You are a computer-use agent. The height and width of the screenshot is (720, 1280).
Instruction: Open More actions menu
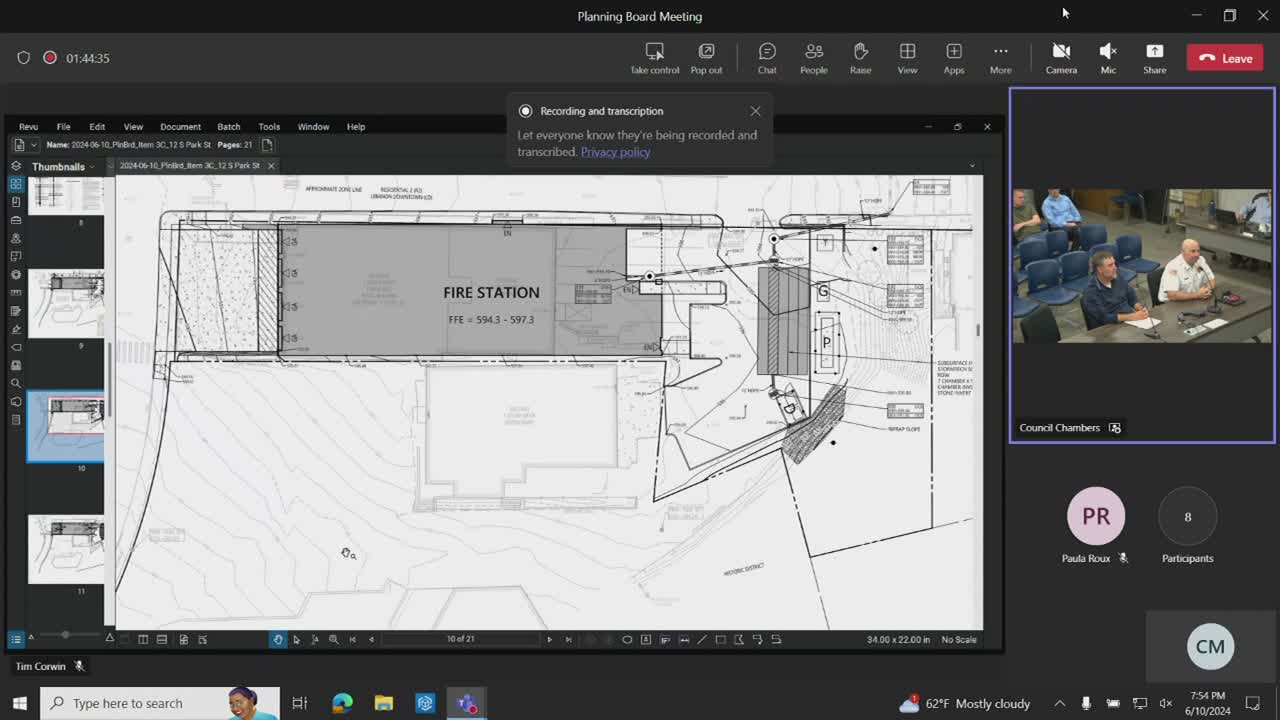click(1000, 58)
